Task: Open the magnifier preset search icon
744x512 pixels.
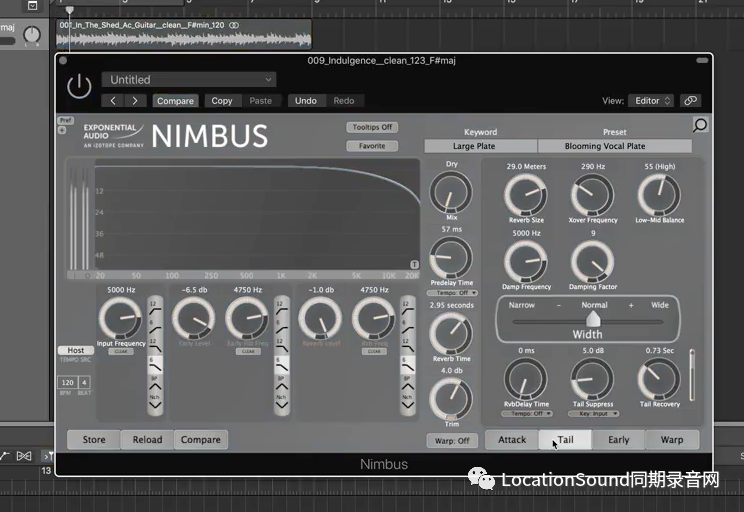Action: (x=700, y=125)
